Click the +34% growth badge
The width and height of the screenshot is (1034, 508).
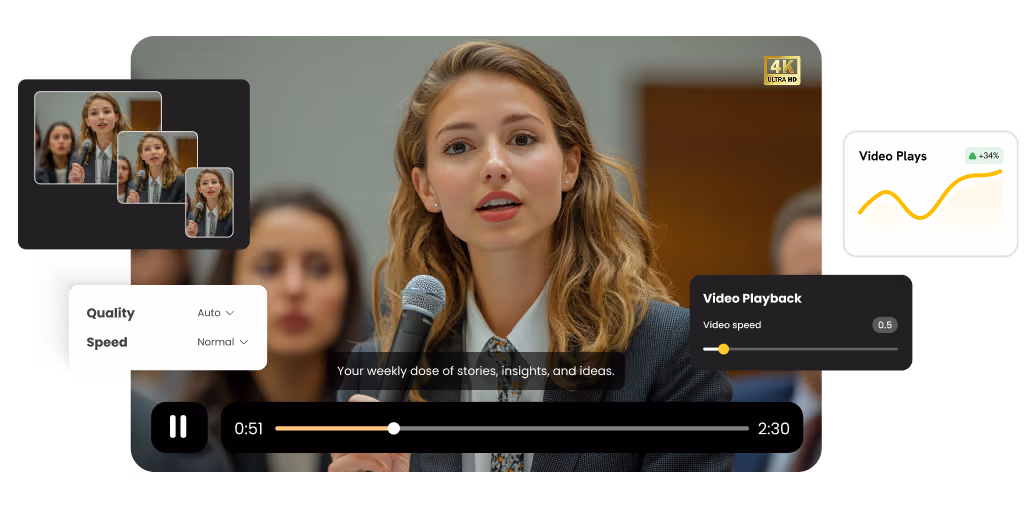[984, 156]
